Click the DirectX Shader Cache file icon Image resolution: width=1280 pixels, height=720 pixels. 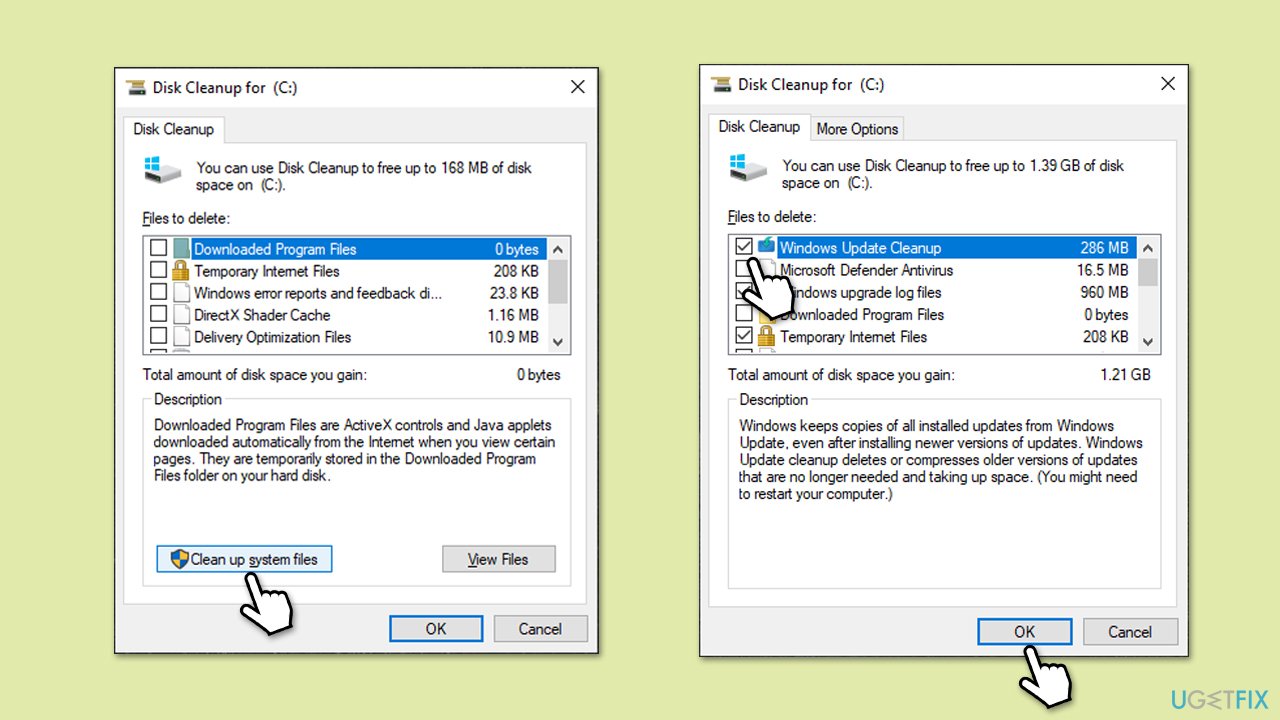coord(181,315)
